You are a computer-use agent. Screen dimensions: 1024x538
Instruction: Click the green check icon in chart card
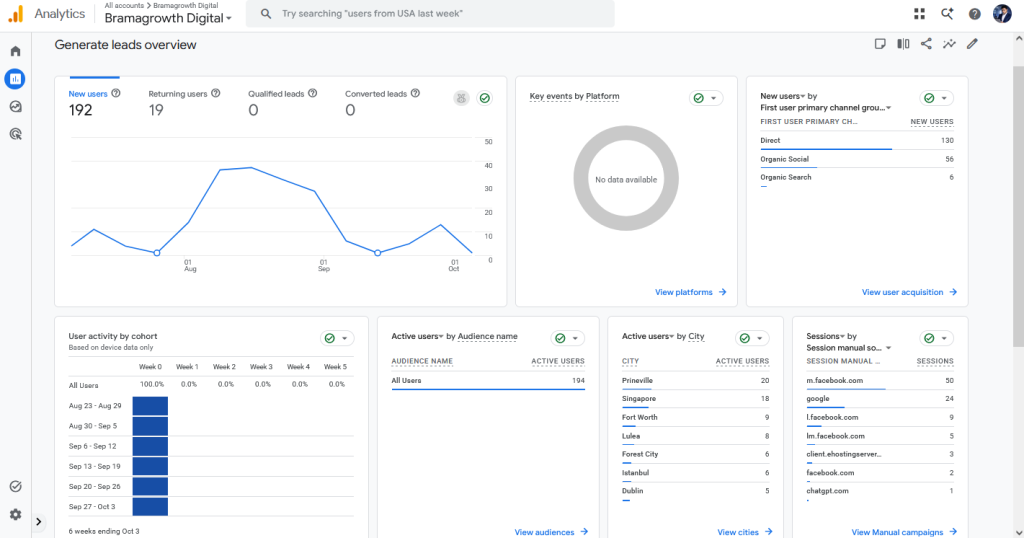click(x=485, y=99)
